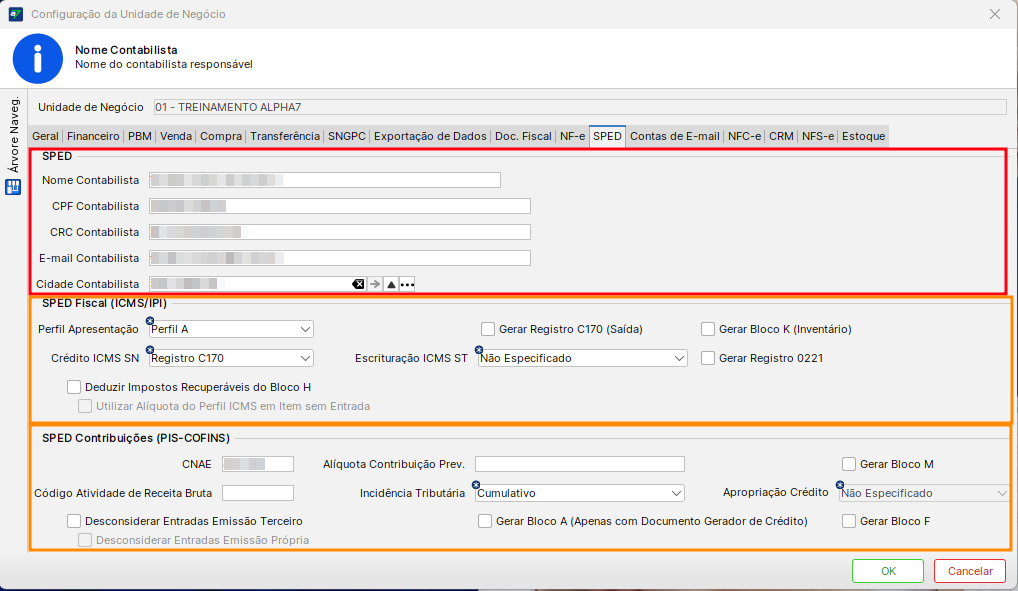This screenshot has height=591, width=1018.
Task: Toggle Gerar Bloco K (Inventário) checkbox
Action: (x=708, y=329)
